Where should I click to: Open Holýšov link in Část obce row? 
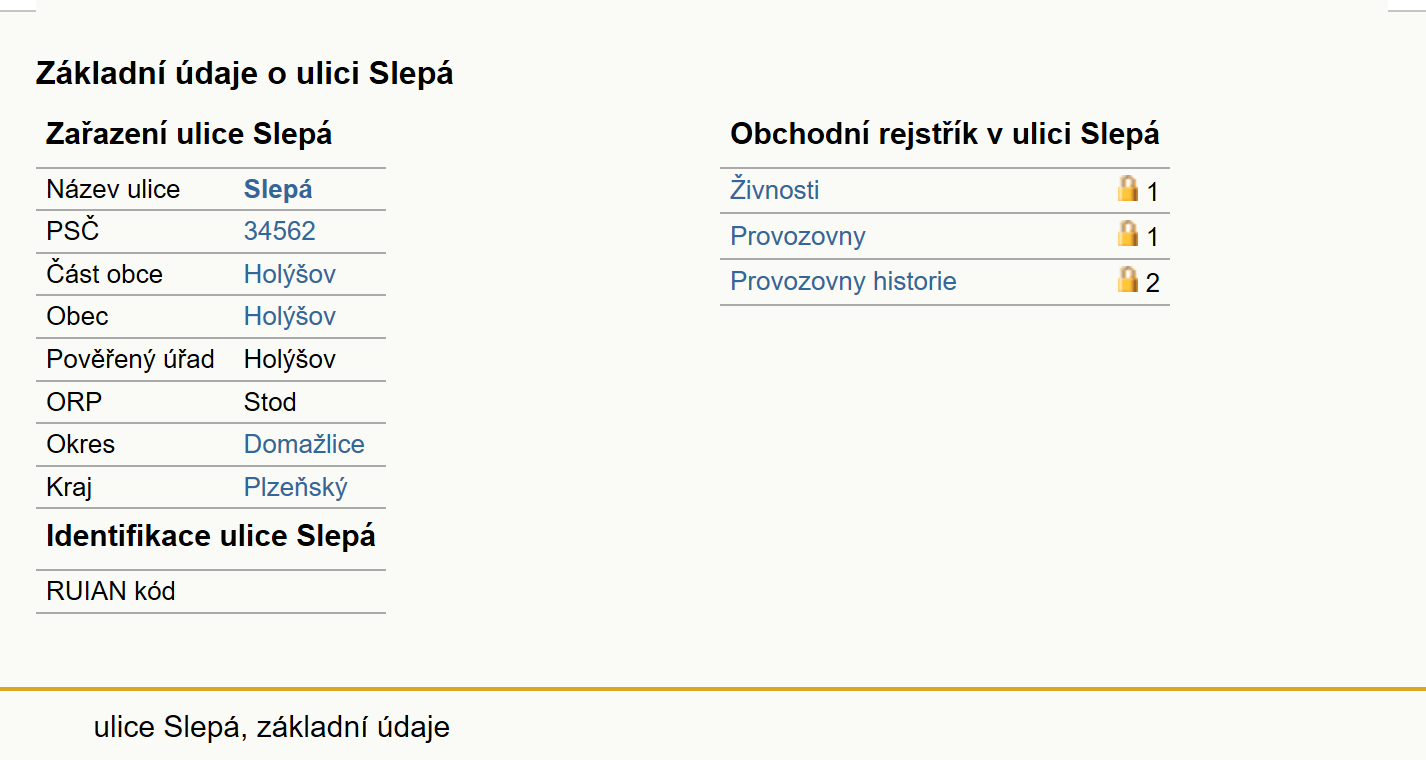tap(290, 274)
